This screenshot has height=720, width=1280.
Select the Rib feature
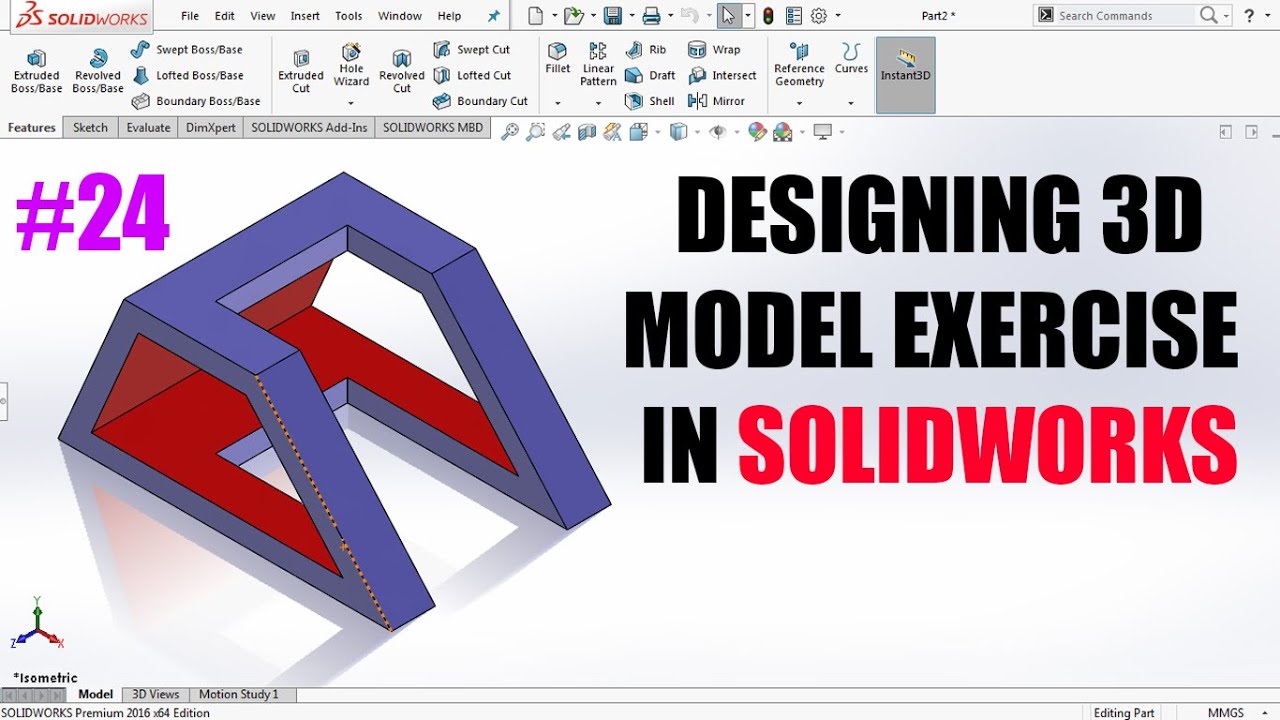point(645,49)
